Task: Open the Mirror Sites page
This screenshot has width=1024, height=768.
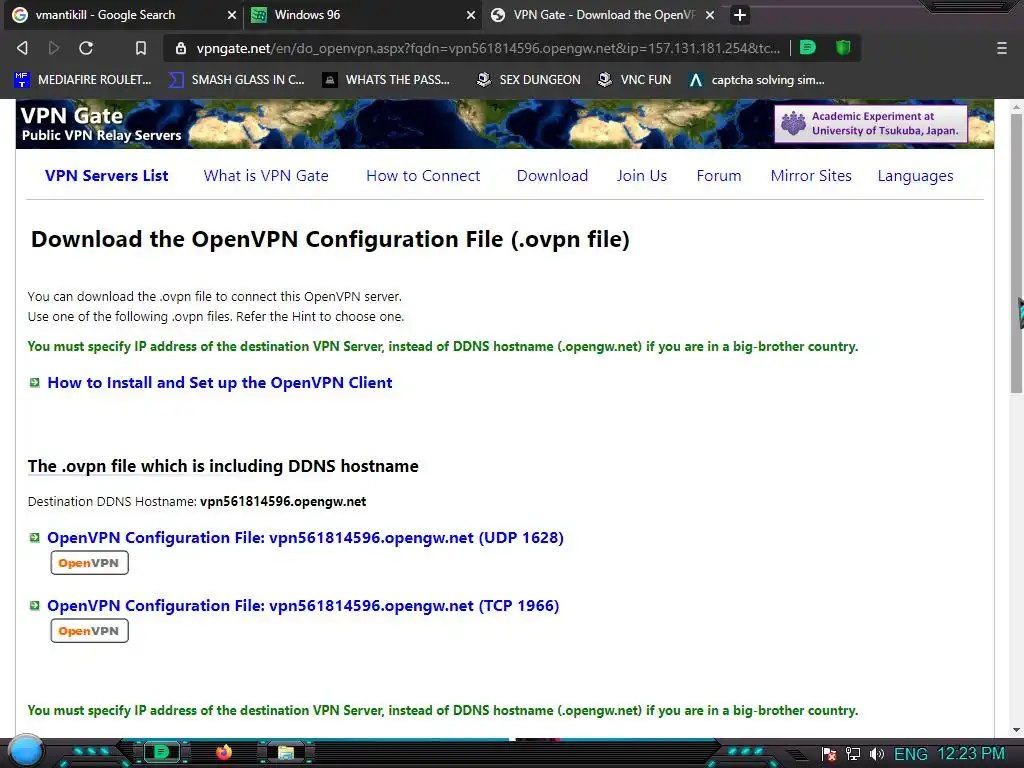Action: [811, 176]
